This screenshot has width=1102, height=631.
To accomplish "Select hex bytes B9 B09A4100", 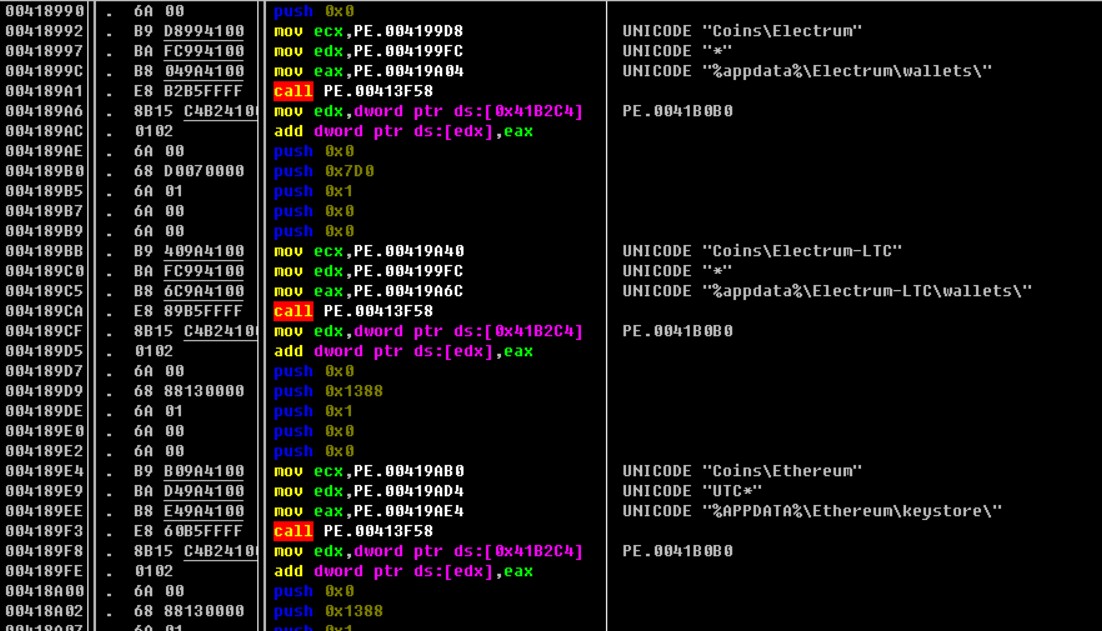I will 189,471.
